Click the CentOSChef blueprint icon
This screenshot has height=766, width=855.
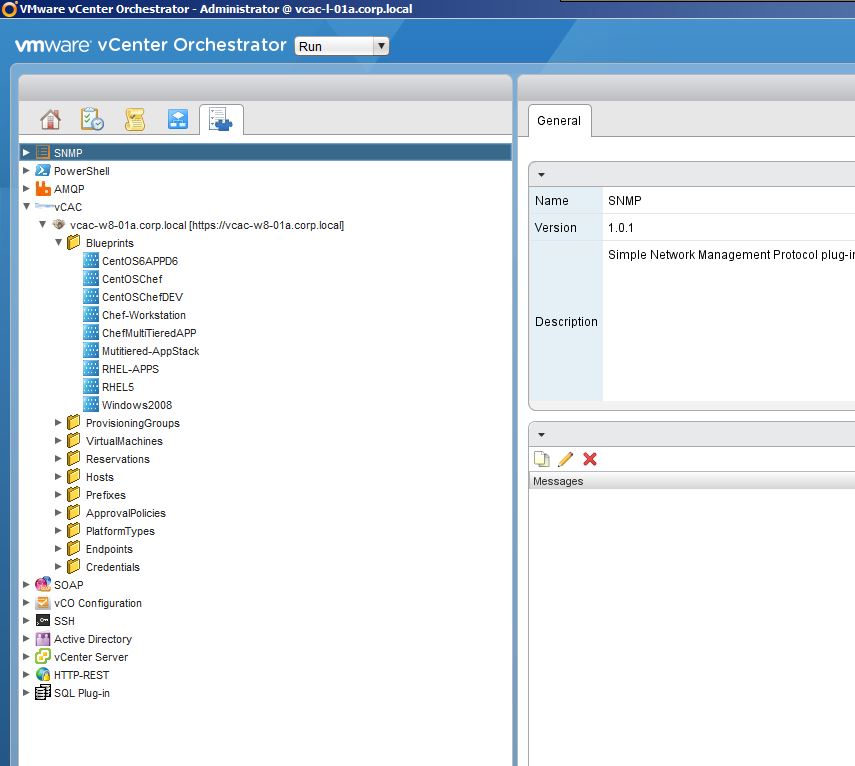coord(91,279)
